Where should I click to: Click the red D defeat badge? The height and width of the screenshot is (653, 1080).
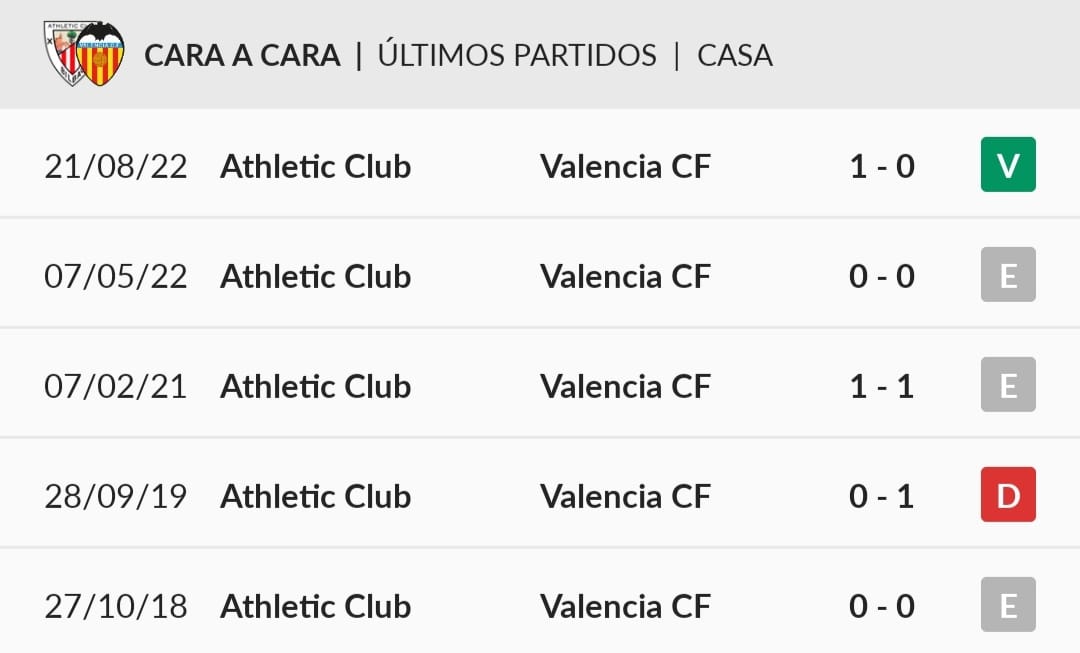1008,495
